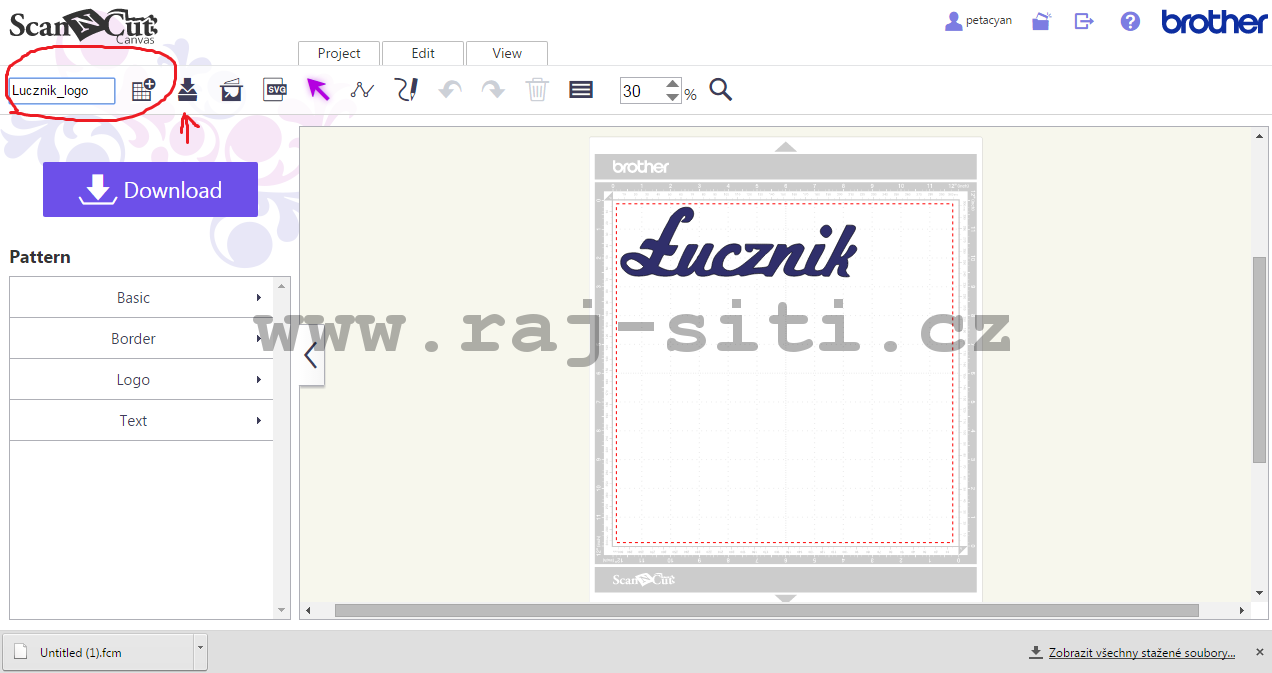Activate the purple selection arrow tool

318,89
